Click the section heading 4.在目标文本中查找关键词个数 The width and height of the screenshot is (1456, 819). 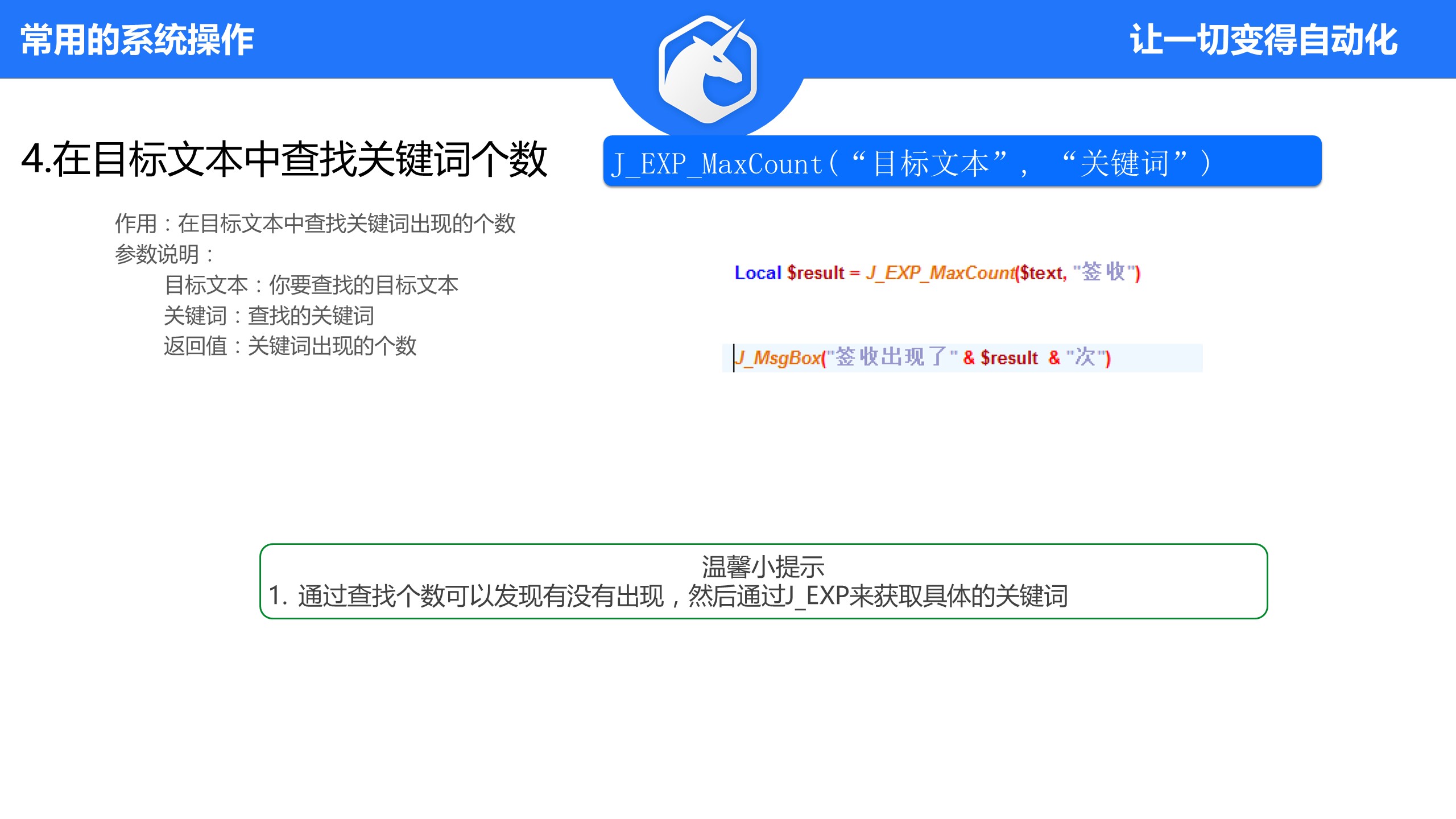tap(284, 160)
